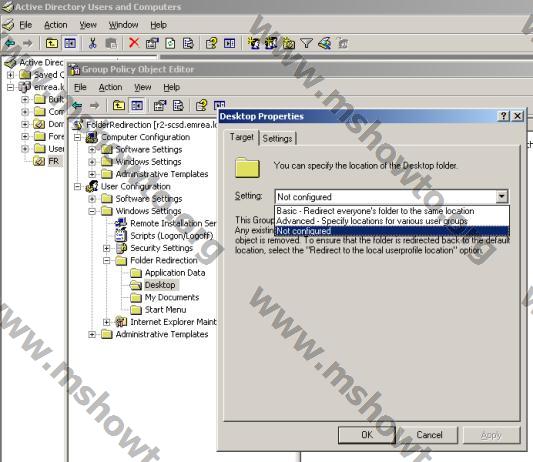Open Help menu in Group Policy Object Editor

coord(172,87)
